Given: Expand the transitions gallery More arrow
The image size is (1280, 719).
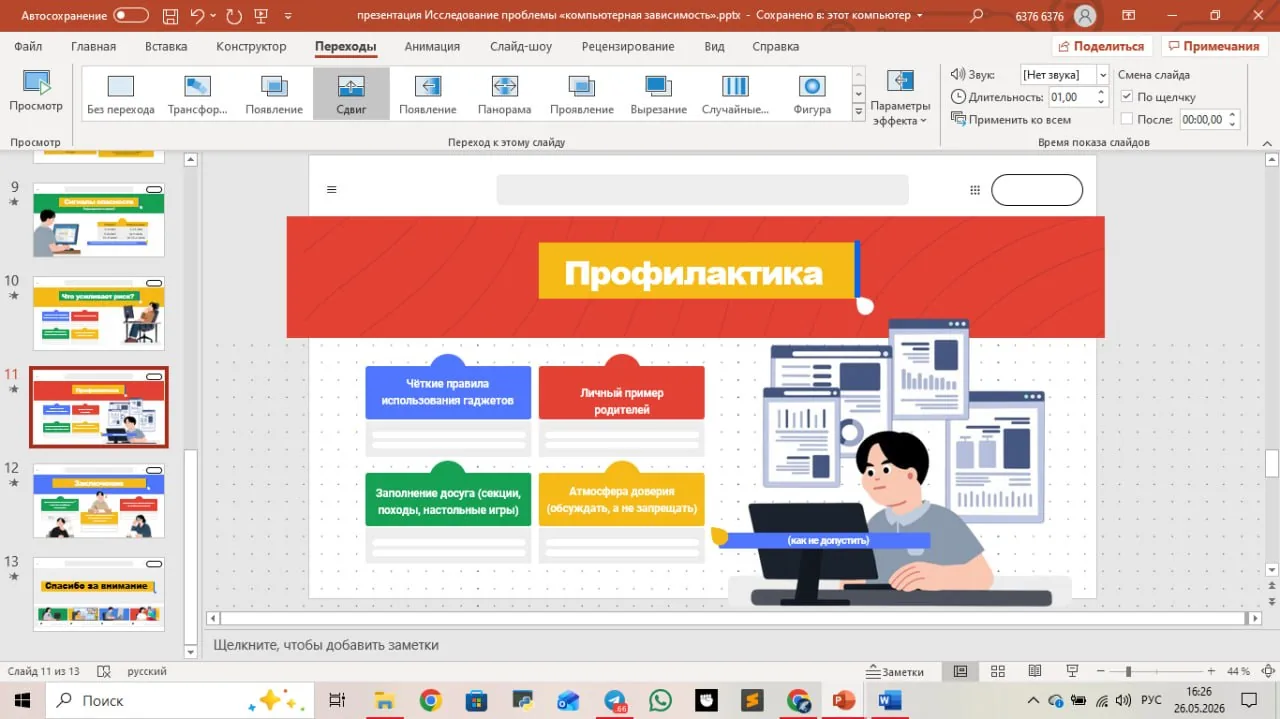Looking at the screenshot, I should 858,113.
